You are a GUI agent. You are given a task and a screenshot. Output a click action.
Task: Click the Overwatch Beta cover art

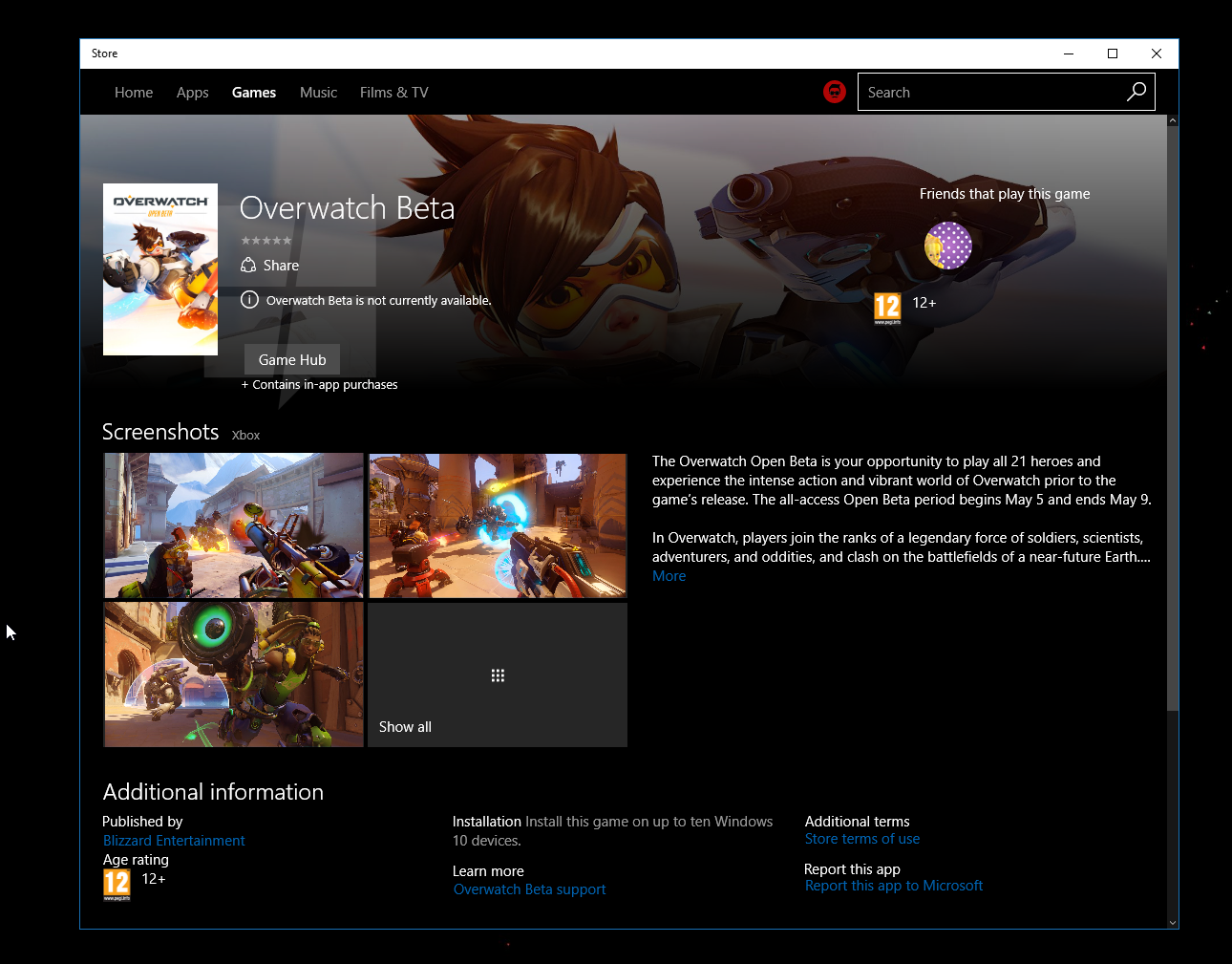coord(160,269)
